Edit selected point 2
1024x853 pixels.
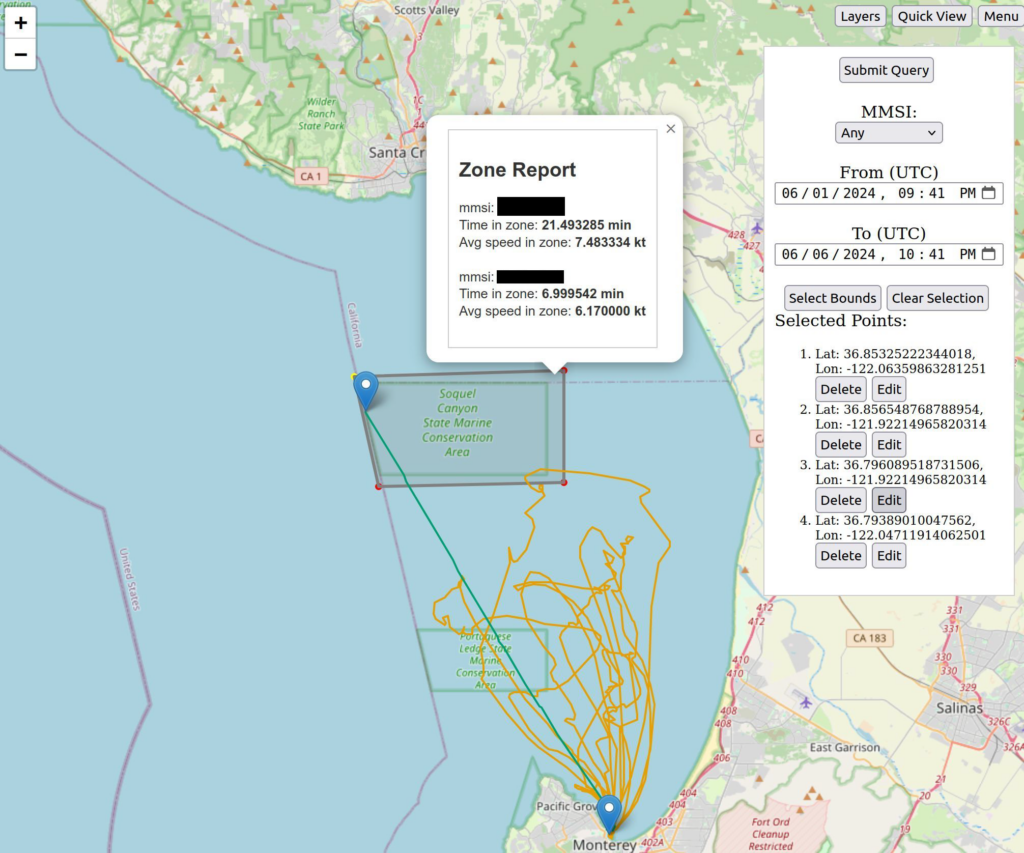[889, 445]
